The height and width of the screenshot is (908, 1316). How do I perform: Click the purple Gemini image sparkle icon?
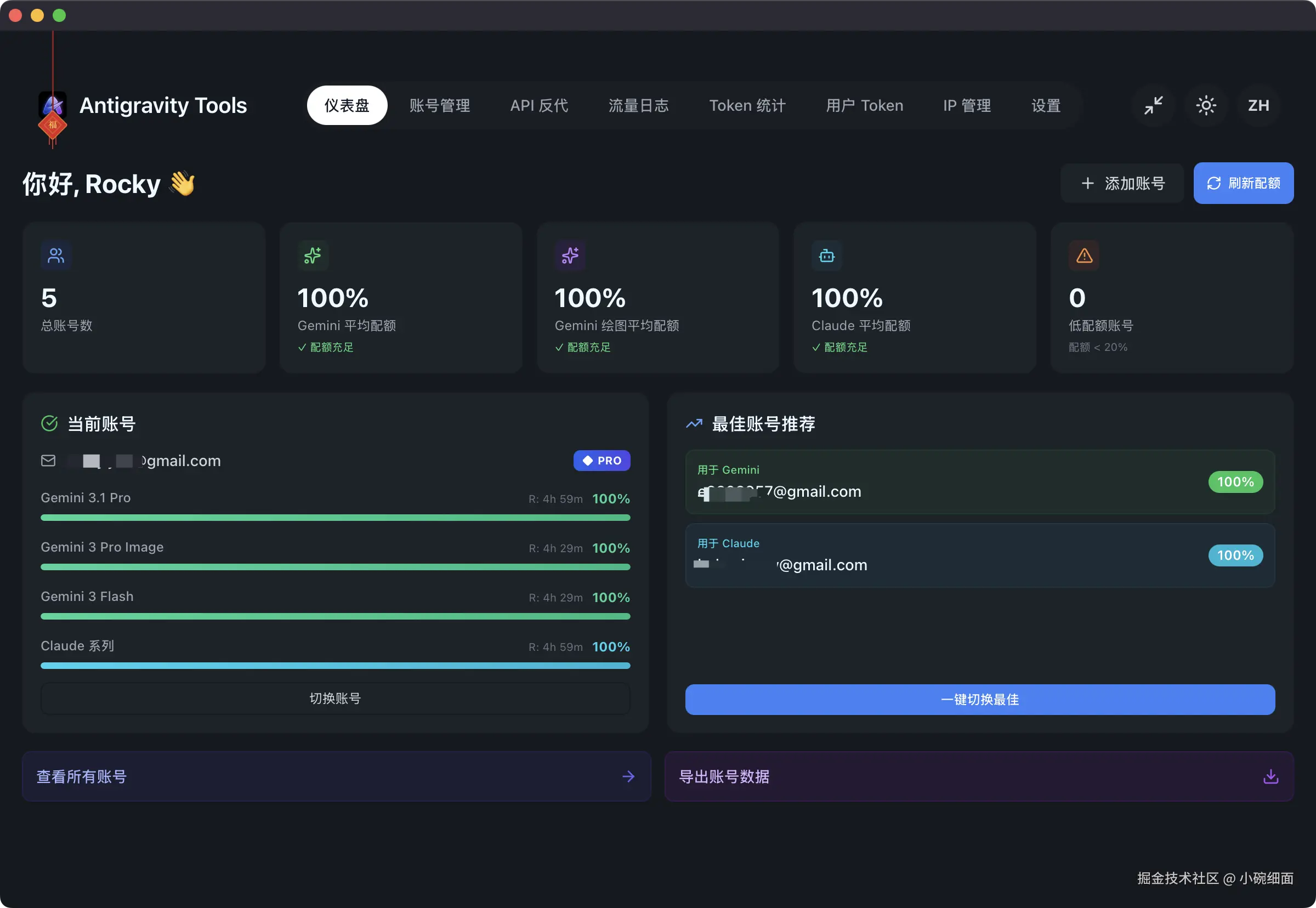(570, 256)
